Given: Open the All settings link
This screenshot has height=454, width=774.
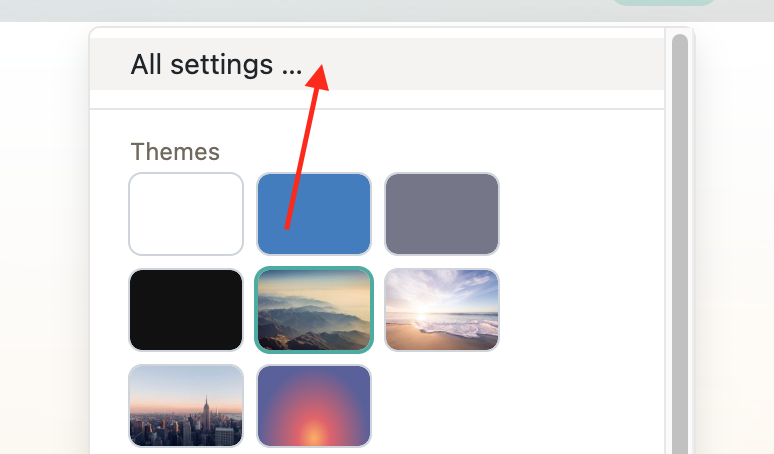Looking at the screenshot, I should (216, 65).
